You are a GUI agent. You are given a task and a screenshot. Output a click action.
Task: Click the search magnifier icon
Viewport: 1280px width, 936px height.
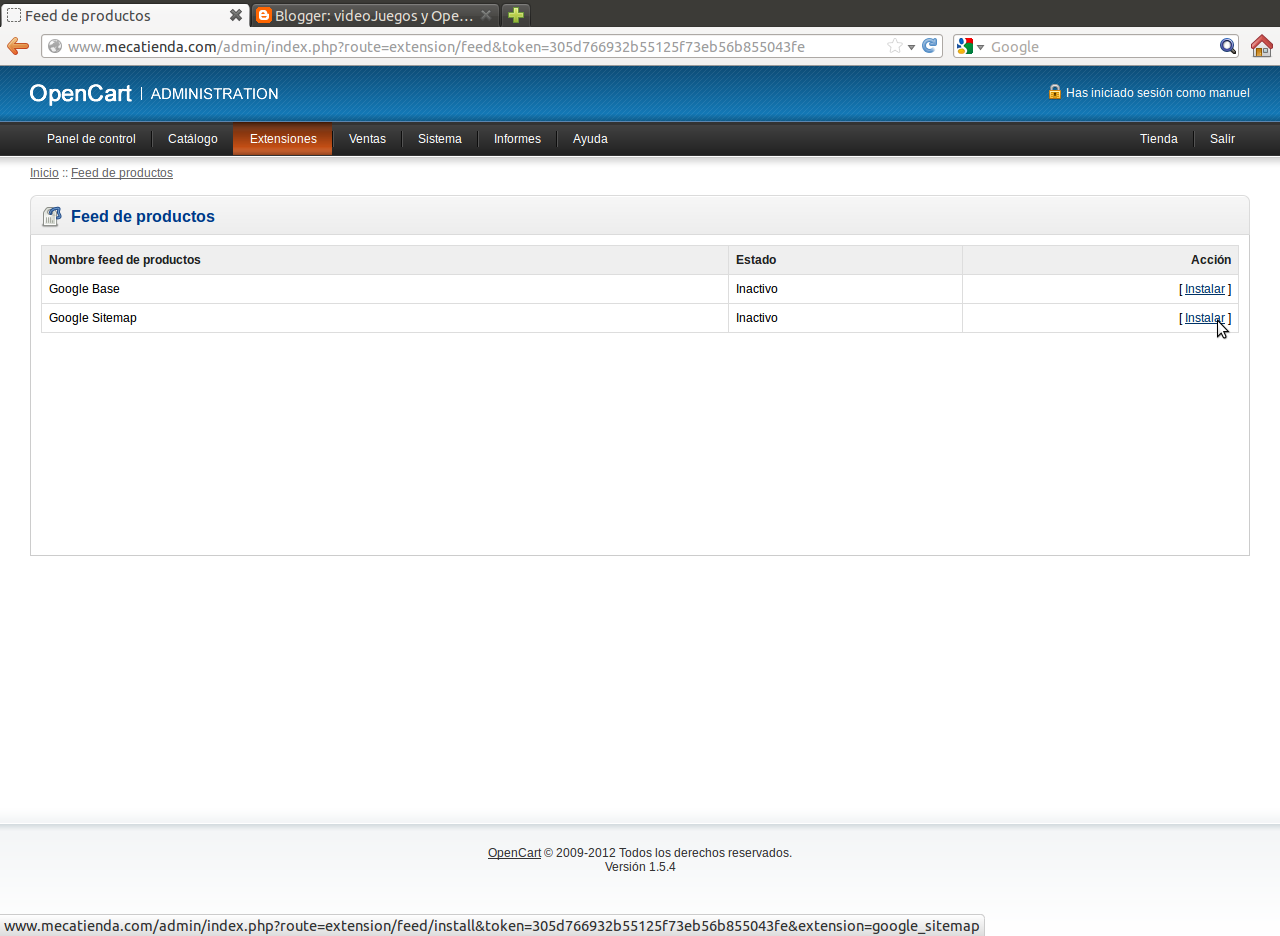pyautogui.click(x=1227, y=46)
